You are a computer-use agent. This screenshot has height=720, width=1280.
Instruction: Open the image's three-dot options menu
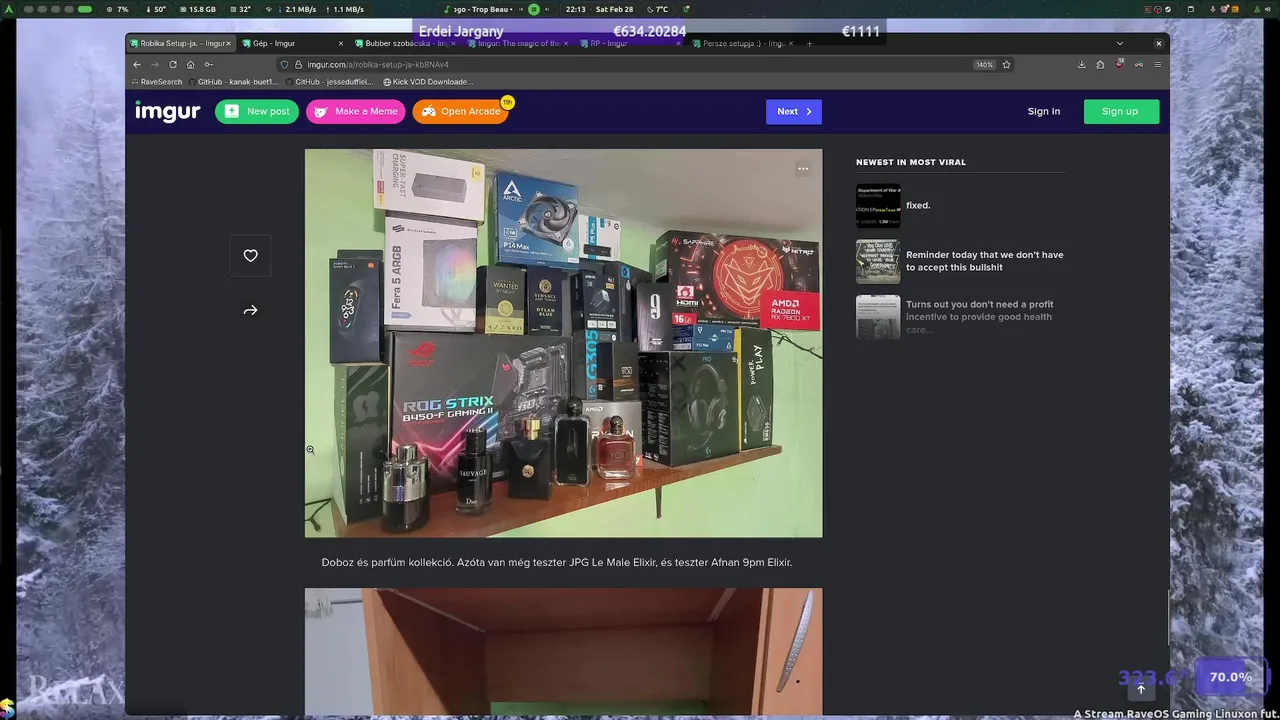[x=803, y=169]
